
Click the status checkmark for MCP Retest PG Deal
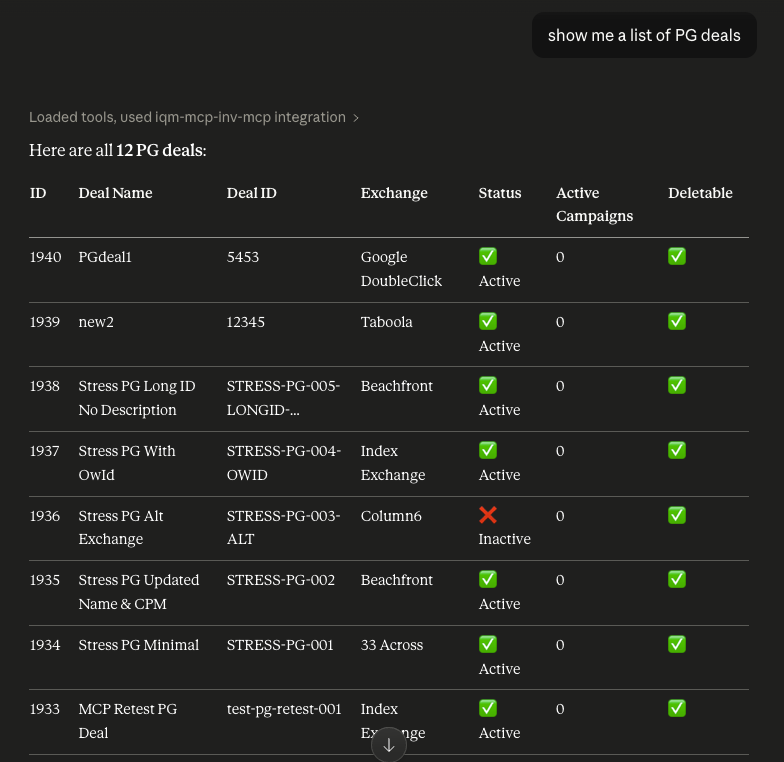pos(488,708)
